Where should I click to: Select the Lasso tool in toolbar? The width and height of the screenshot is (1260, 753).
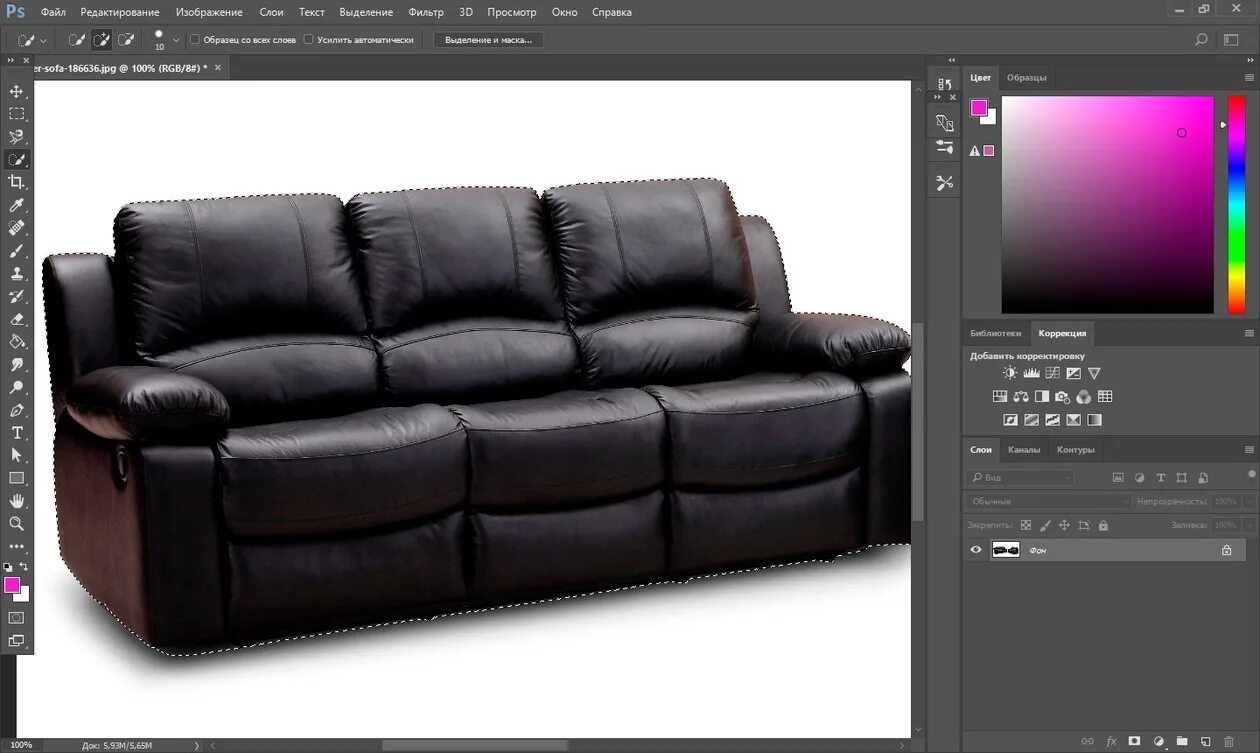pos(16,137)
